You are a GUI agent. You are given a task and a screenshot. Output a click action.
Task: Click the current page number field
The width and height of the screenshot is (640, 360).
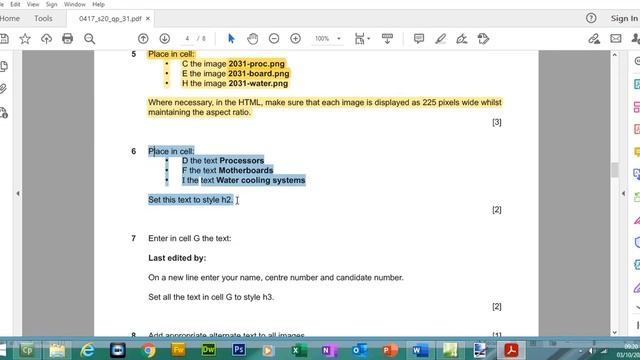(x=187, y=39)
